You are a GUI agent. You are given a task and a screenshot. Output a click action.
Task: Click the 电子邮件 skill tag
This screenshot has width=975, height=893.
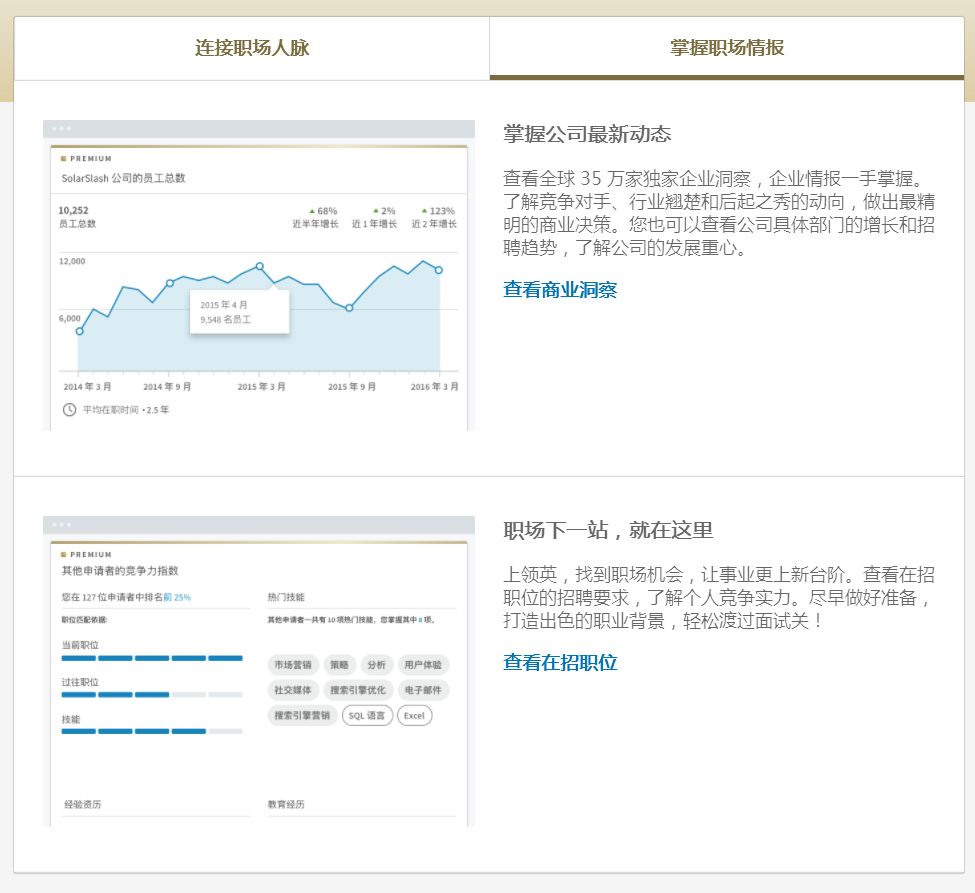click(423, 690)
